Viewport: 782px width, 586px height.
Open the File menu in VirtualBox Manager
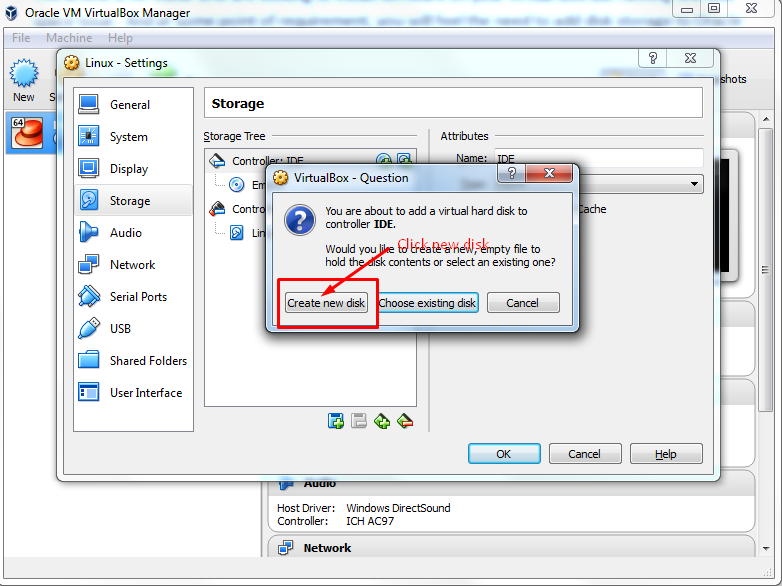click(21, 38)
